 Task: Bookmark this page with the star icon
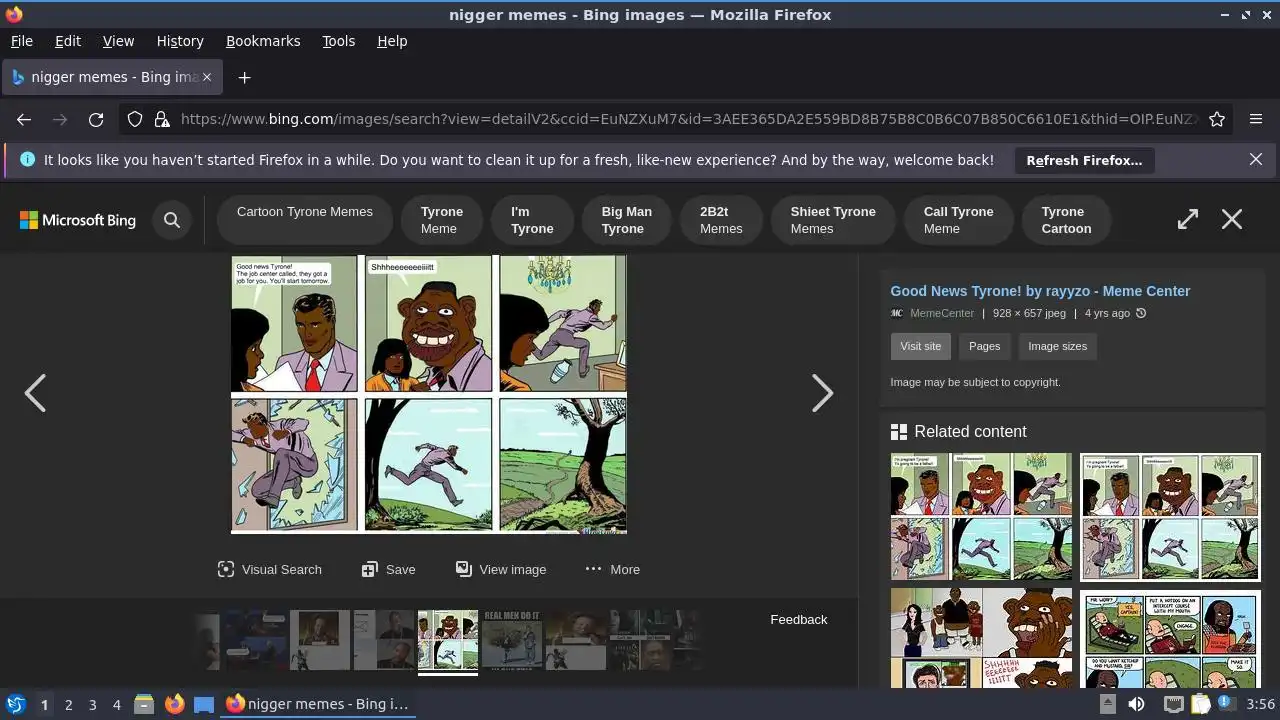click(1217, 119)
